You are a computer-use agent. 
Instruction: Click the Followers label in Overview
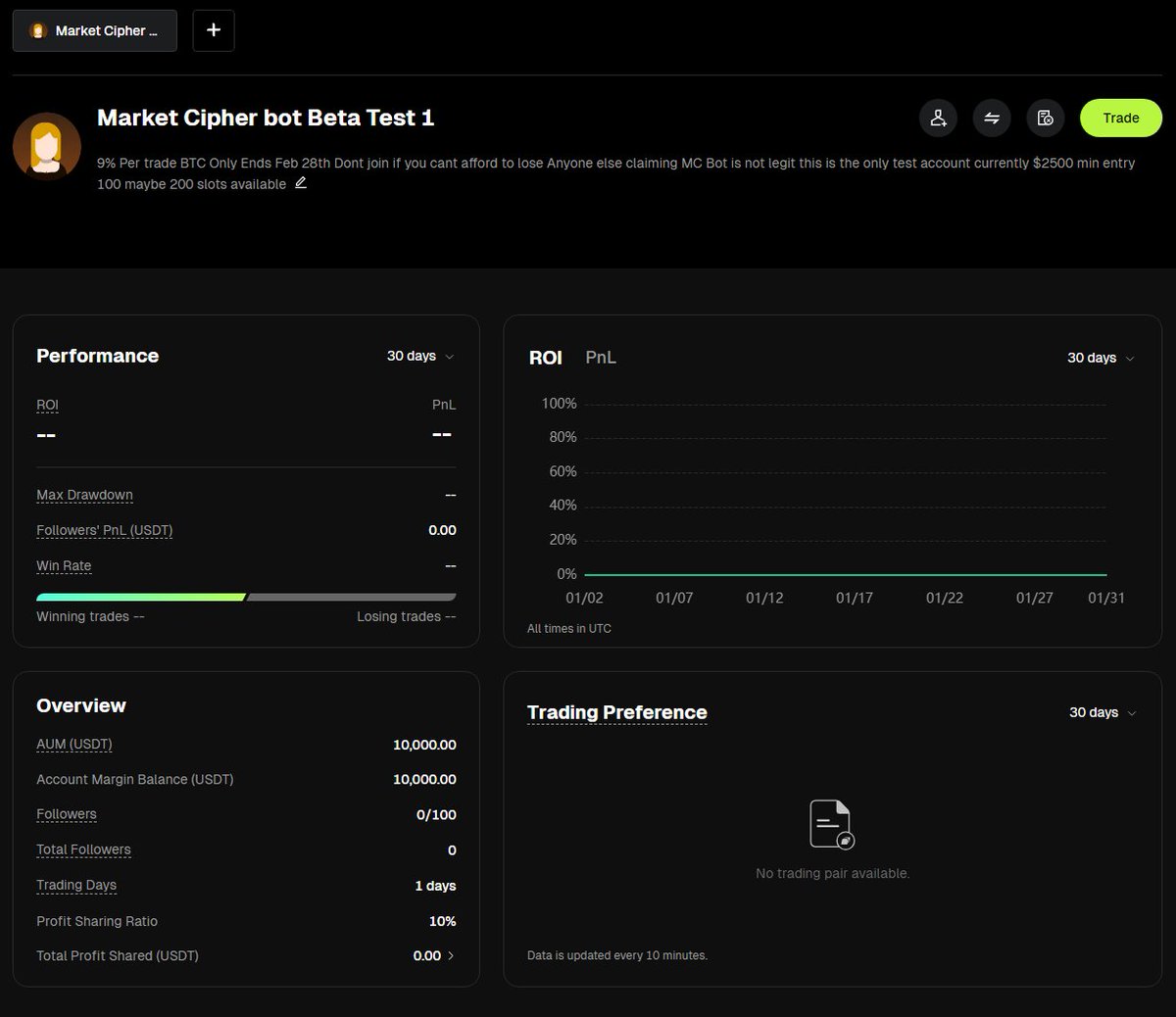coord(67,814)
